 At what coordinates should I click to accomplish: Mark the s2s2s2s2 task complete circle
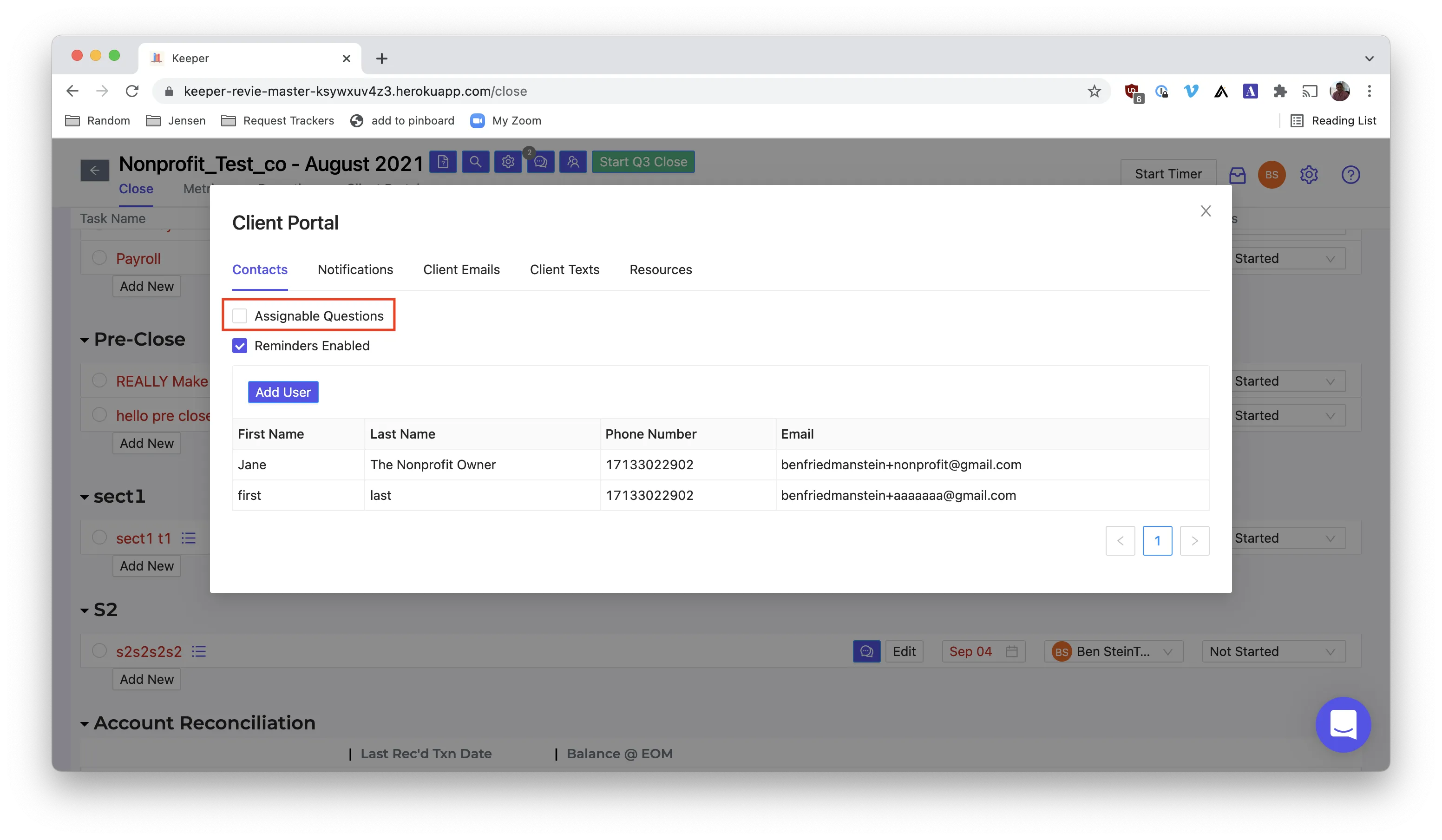(x=99, y=650)
